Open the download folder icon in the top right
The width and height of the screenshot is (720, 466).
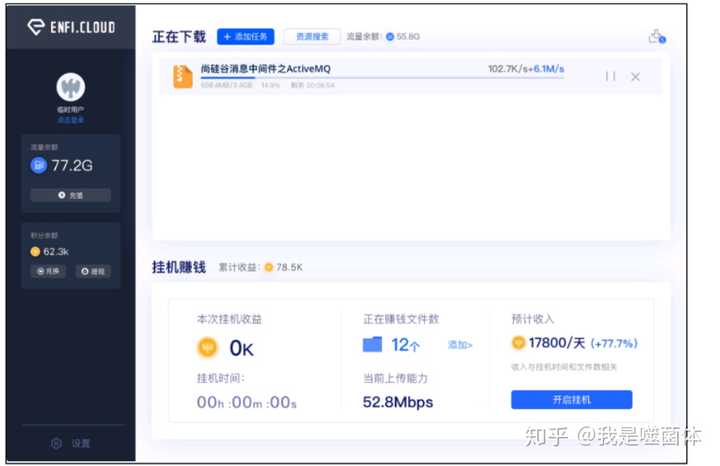tap(657, 36)
